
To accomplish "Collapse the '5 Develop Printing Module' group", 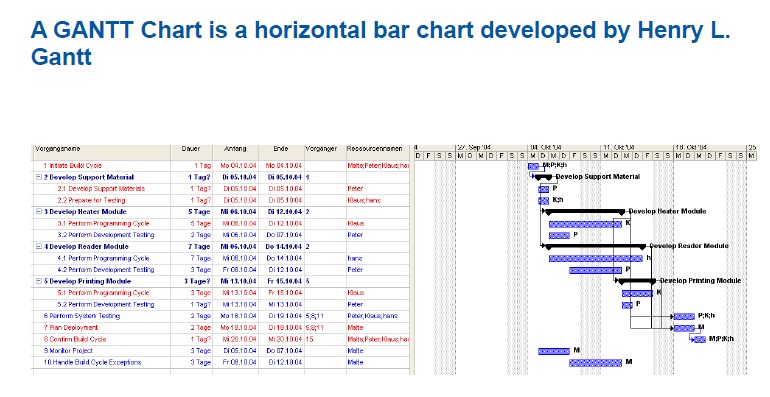I will [x=38, y=281].
